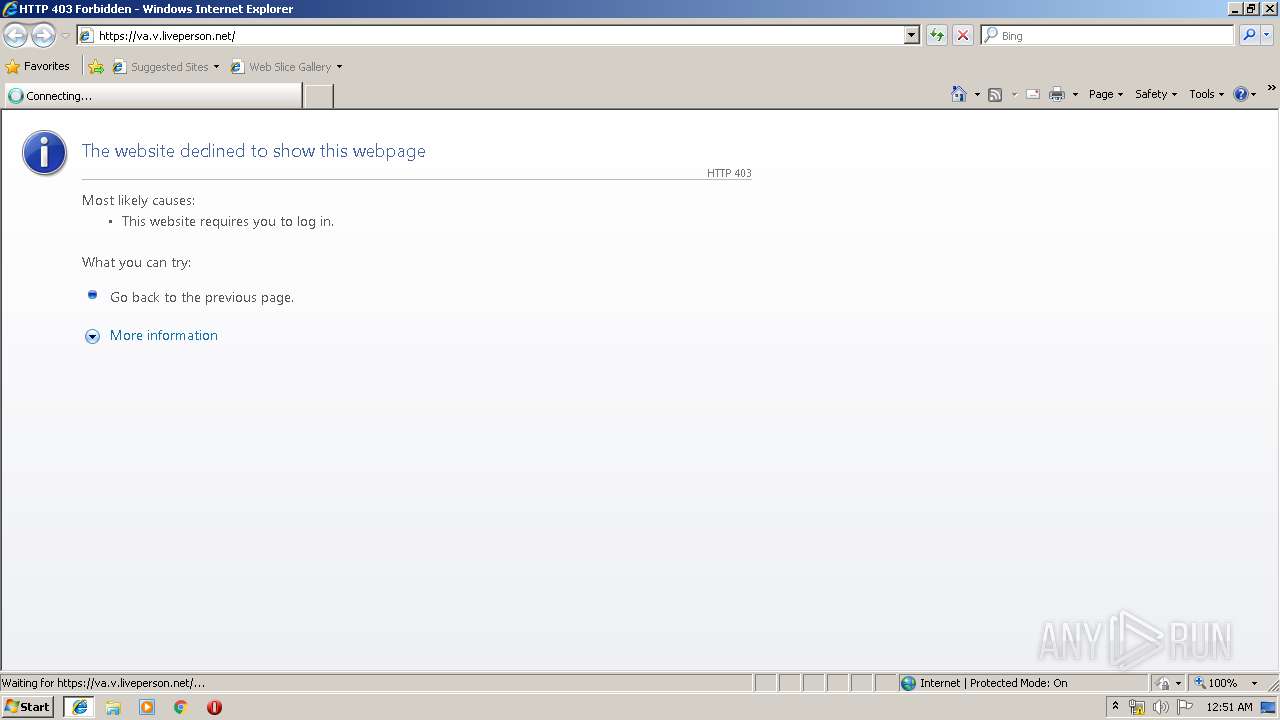Click the 12:51 AM clock

[x=1229, y=707]
